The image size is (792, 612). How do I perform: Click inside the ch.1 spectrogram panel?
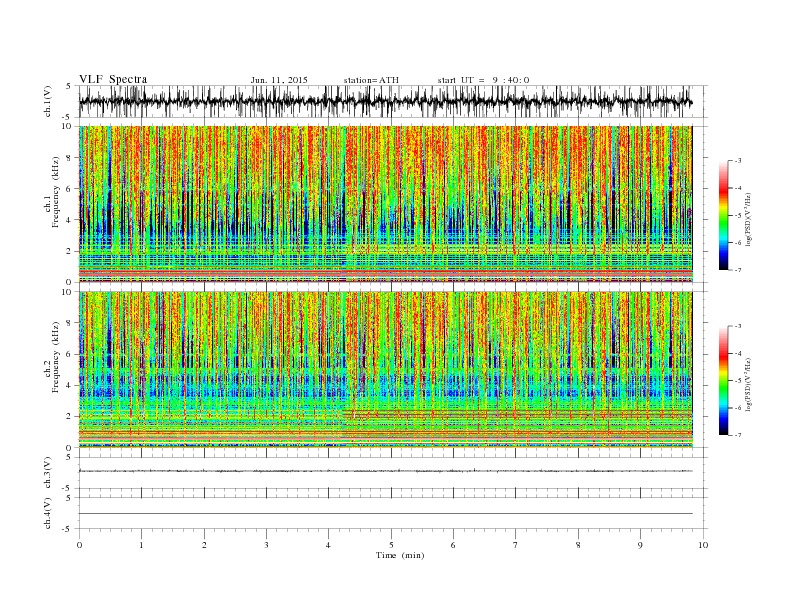[385, 204]
